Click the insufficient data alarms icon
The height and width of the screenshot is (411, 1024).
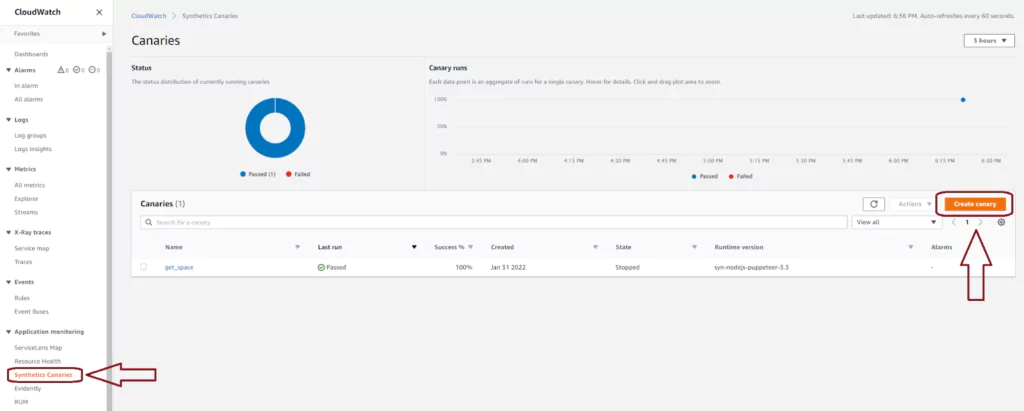[92, 70]
